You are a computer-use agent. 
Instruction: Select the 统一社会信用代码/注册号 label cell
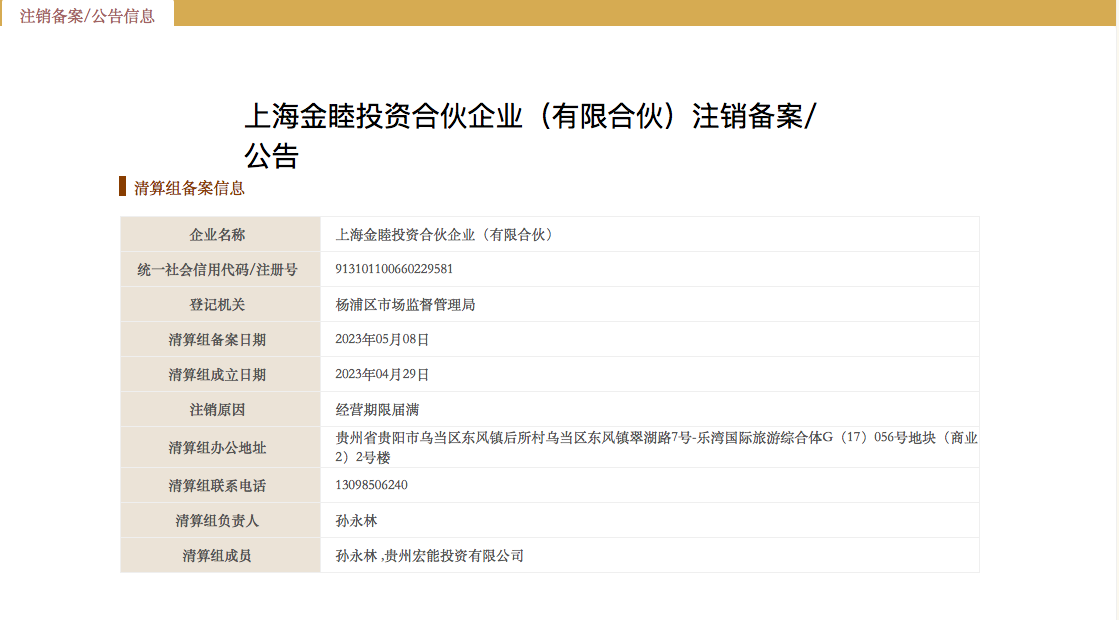tap(218, 270)
